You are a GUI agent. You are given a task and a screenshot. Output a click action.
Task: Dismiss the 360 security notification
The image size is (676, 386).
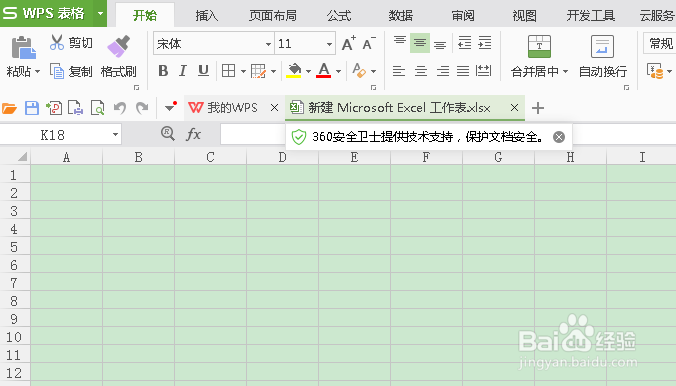[x=559, y=137]
